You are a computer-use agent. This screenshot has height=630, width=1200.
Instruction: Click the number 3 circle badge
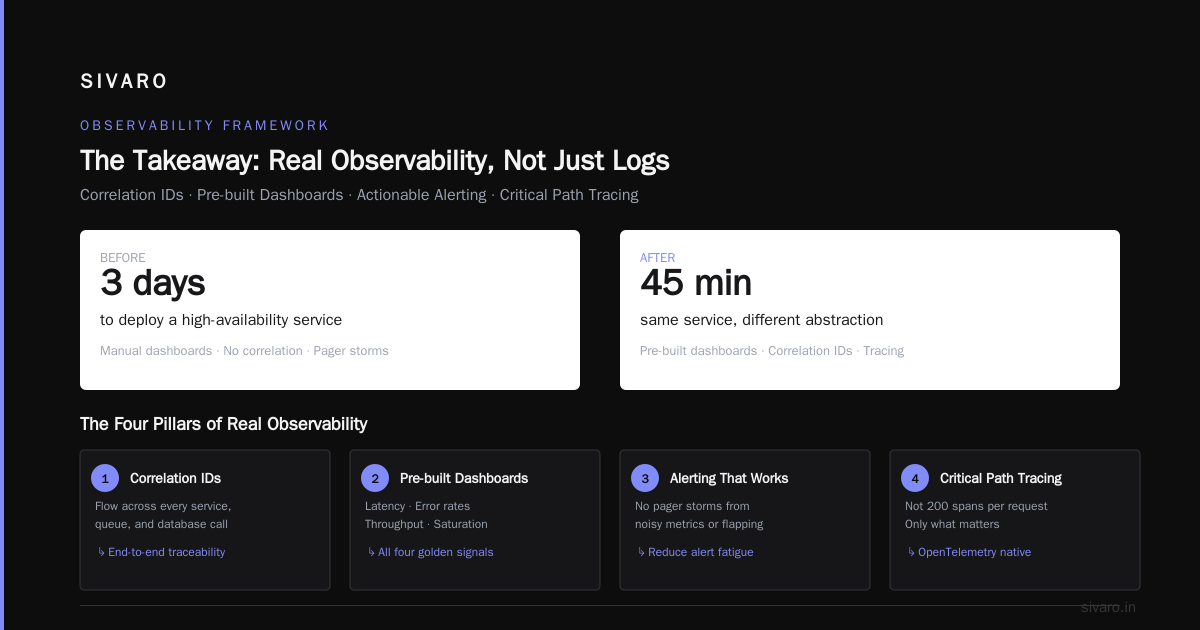point(645,478)
